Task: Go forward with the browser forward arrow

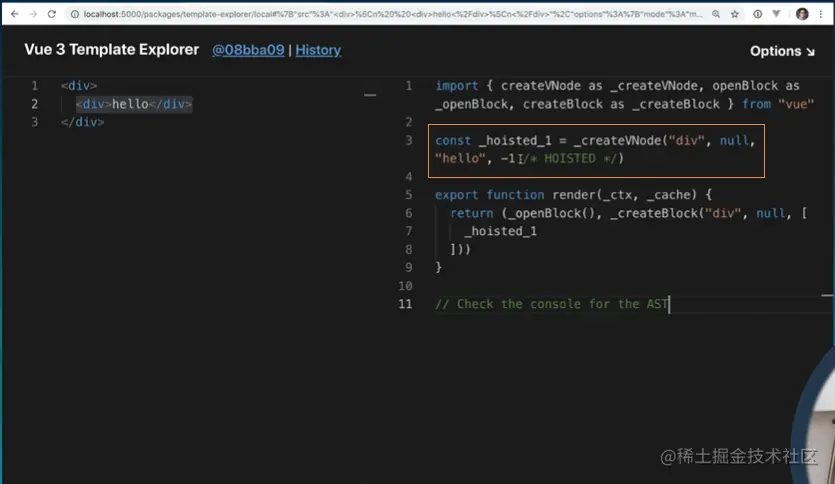Action: (33, 14)
